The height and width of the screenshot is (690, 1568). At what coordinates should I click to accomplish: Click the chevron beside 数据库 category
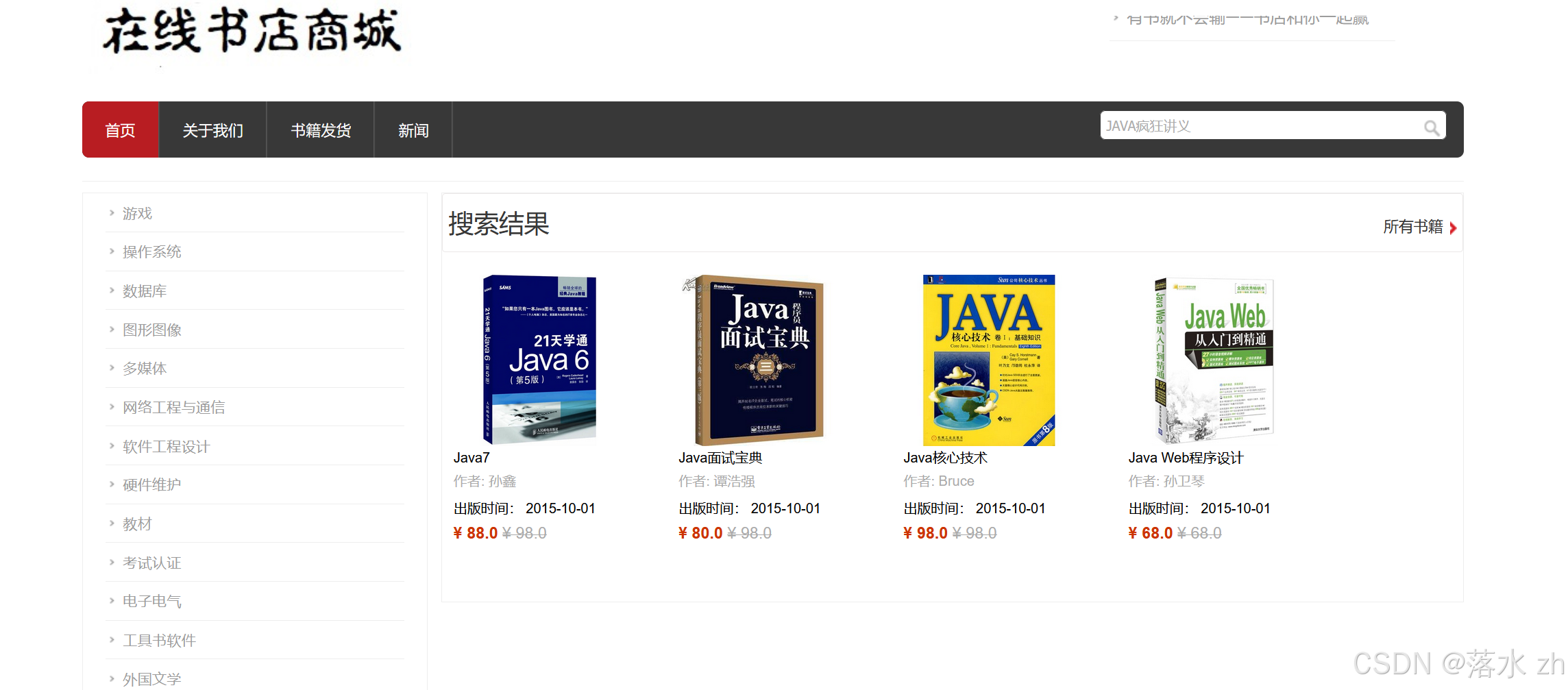112,291
